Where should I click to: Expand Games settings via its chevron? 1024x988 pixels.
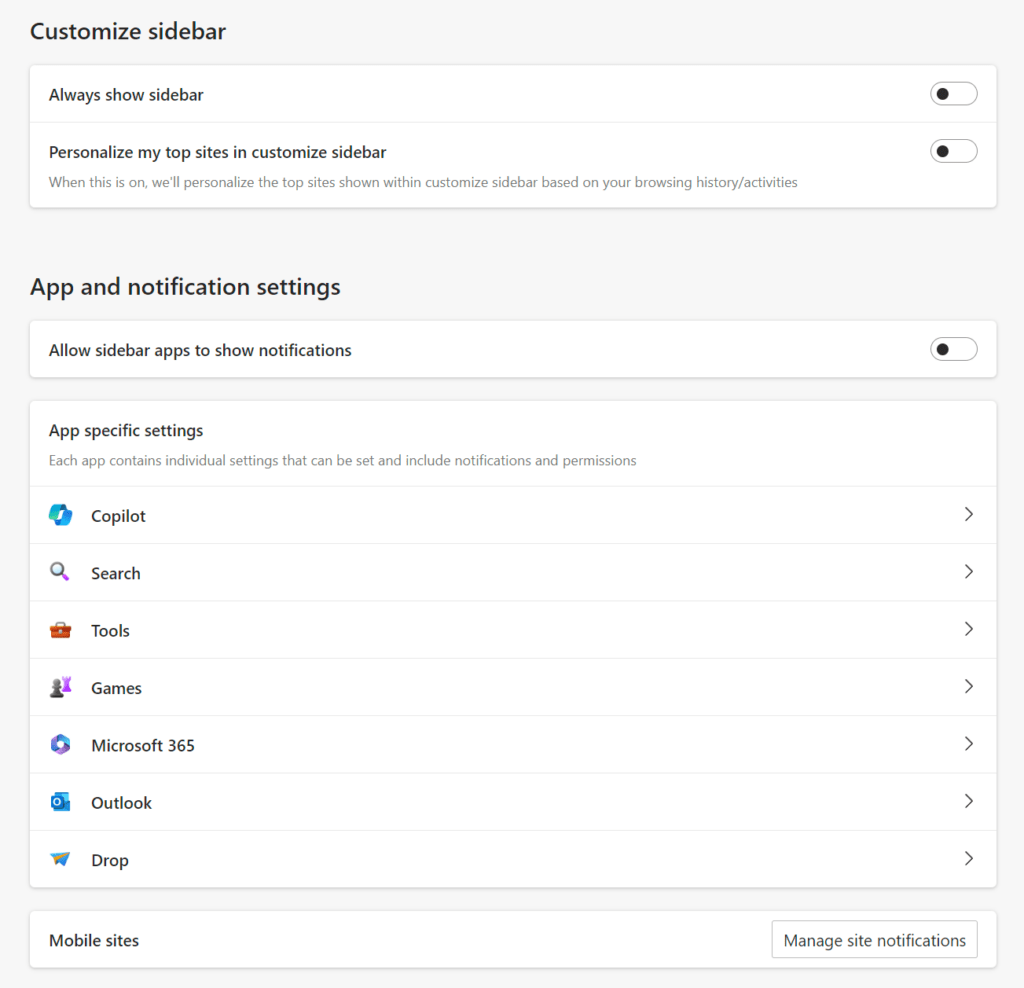coord(968,687)
